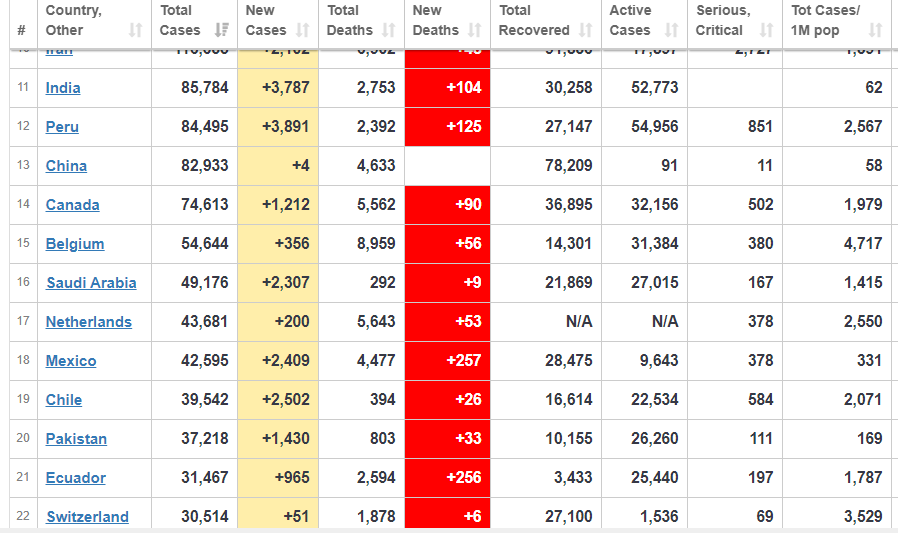The image size is (898, 533).
Task: Select Chile total cases 39,542
Action: click(204, 399)
